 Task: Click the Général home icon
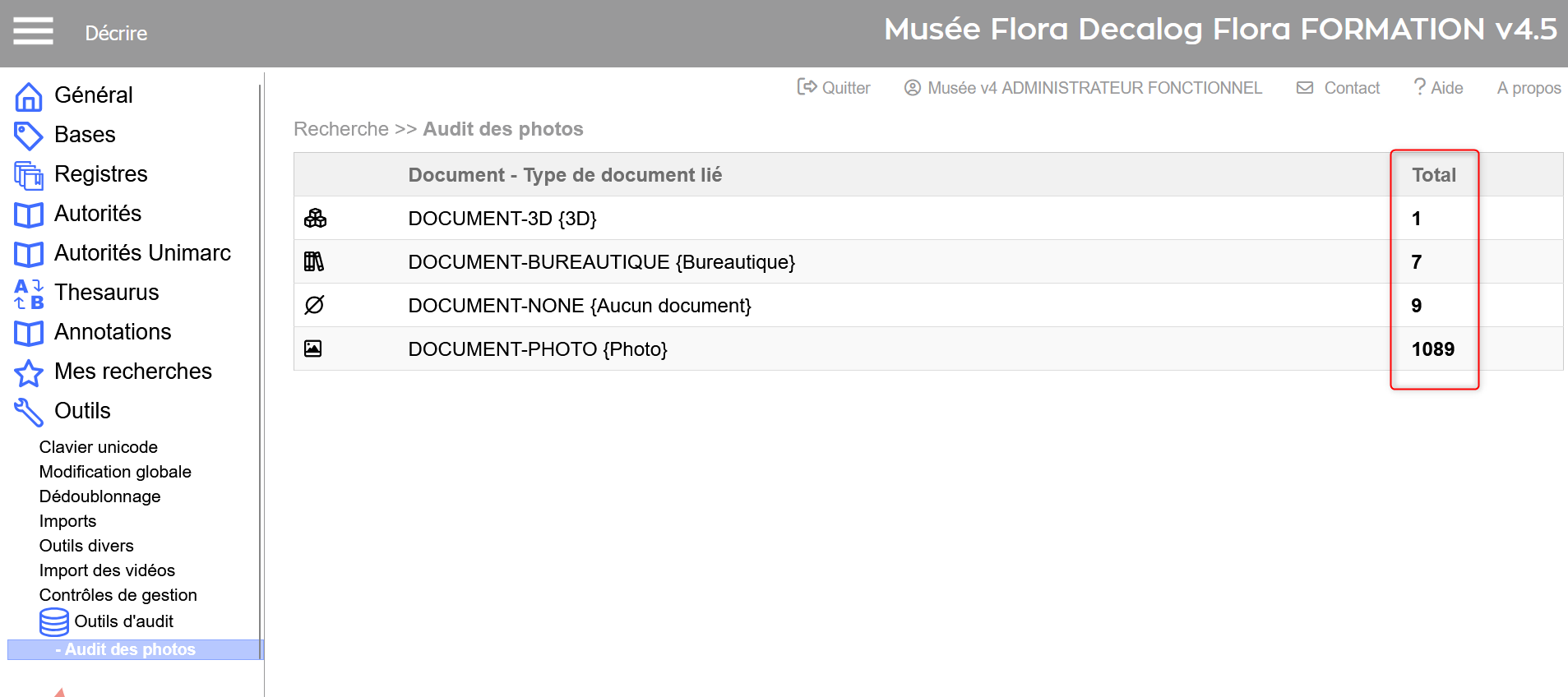(29, 96)
